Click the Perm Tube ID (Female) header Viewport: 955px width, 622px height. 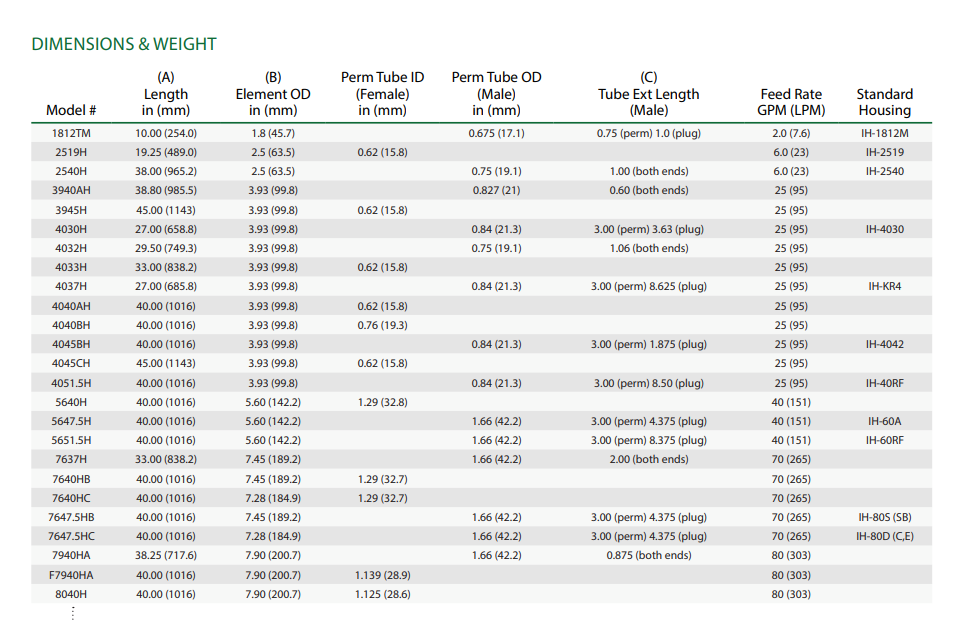click(382, 94)
